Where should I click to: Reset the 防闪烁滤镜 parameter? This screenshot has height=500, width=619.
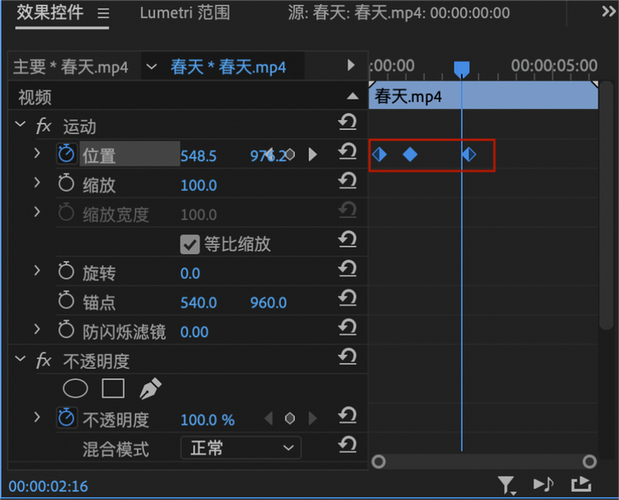pyautogui.click(x=347, y=328)
